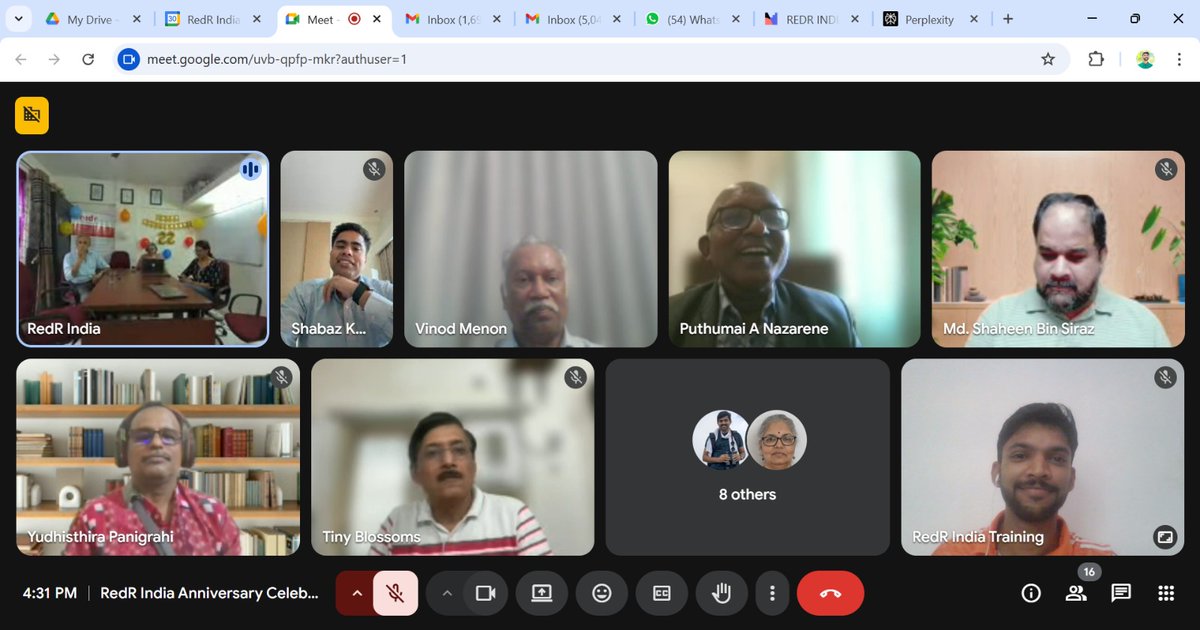Unmute the microphone in the call bar
The height and width of the screenshot is (630, 1200).
click(x=395, y=593)
